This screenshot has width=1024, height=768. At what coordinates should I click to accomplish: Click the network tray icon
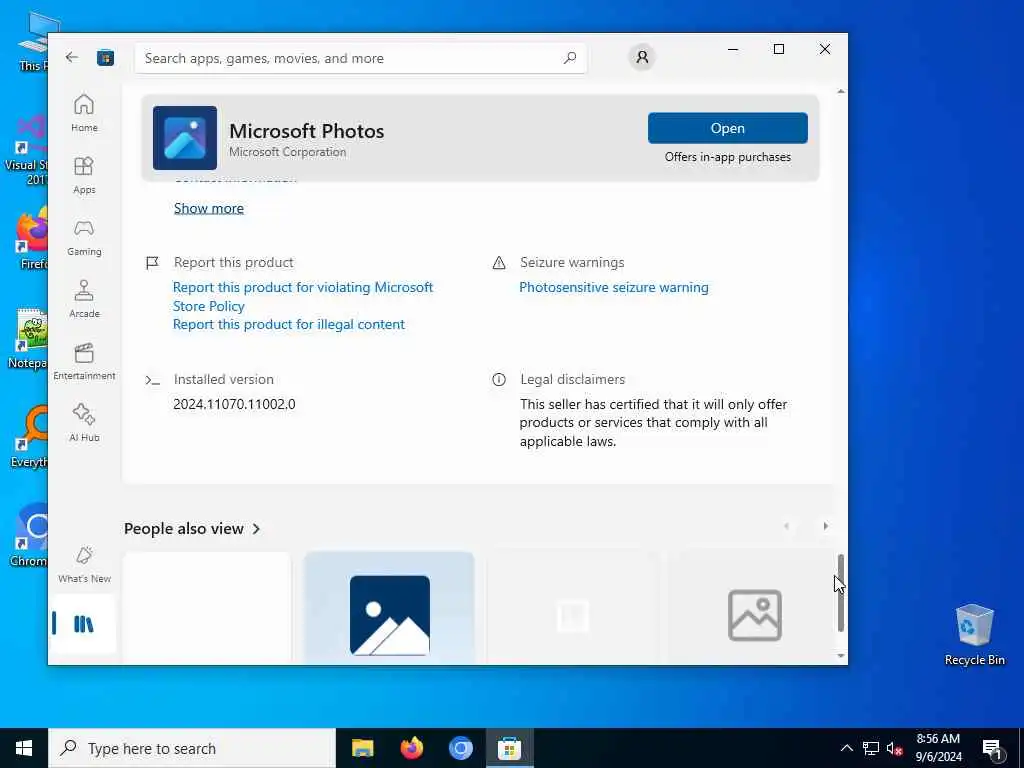tap(871, 748)
